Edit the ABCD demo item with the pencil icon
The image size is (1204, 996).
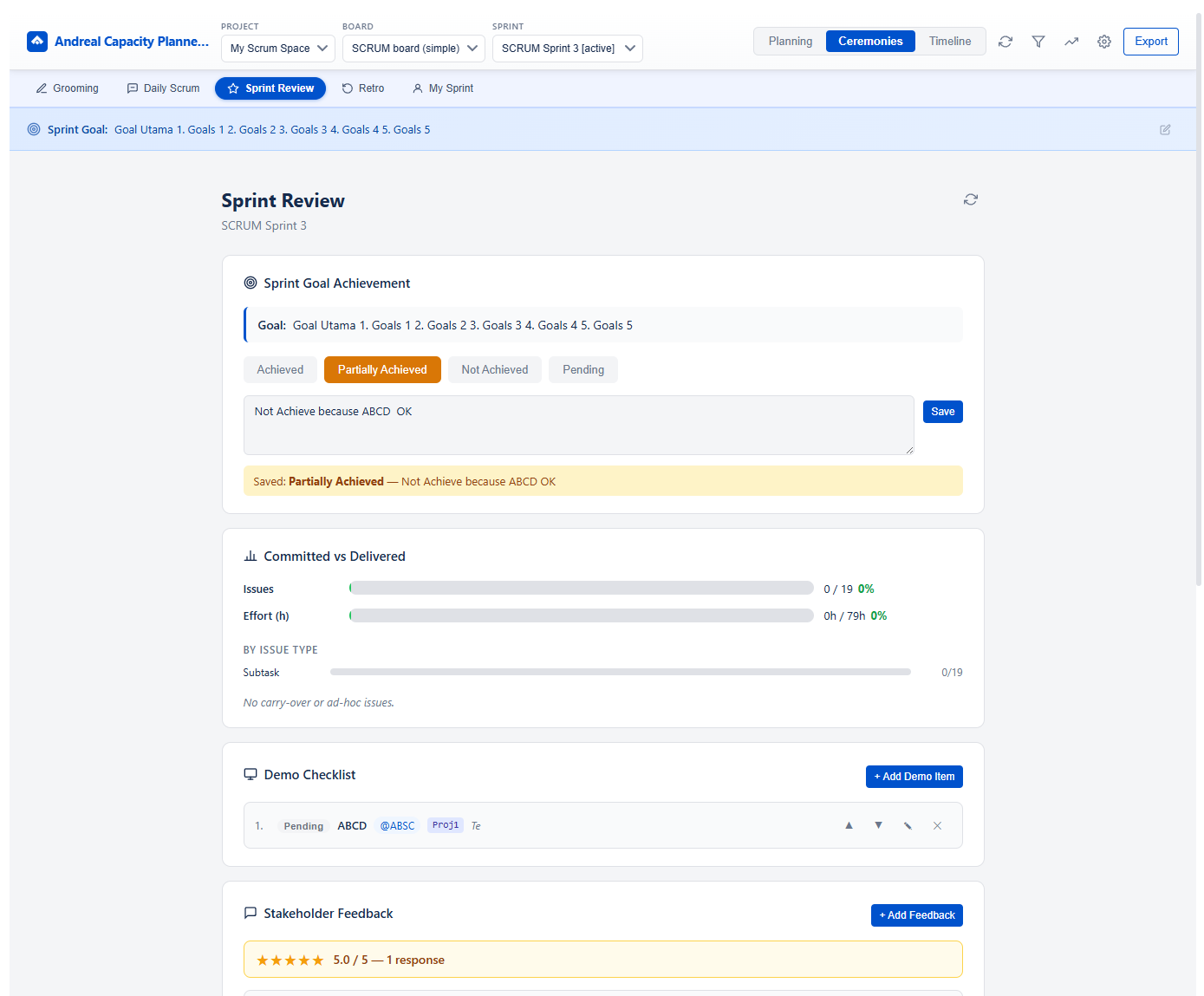click(908, 825)
